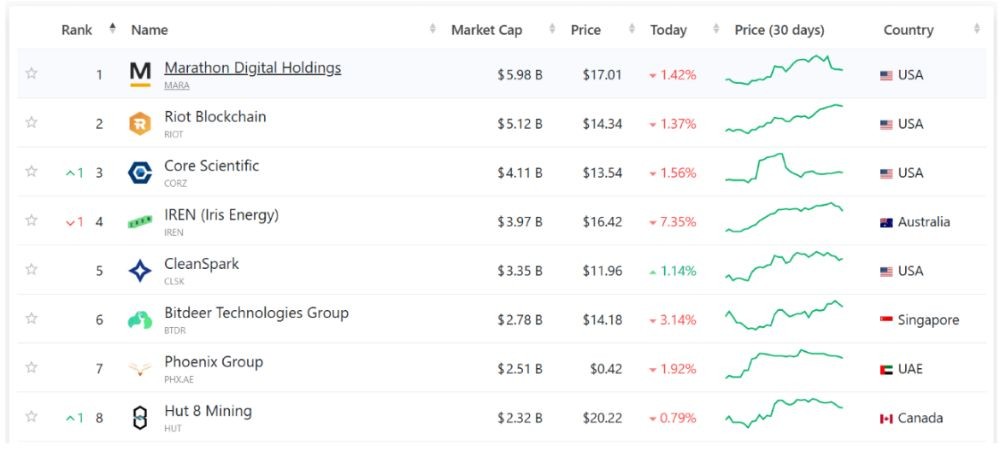Sort by the Today column header

(668, 30)
